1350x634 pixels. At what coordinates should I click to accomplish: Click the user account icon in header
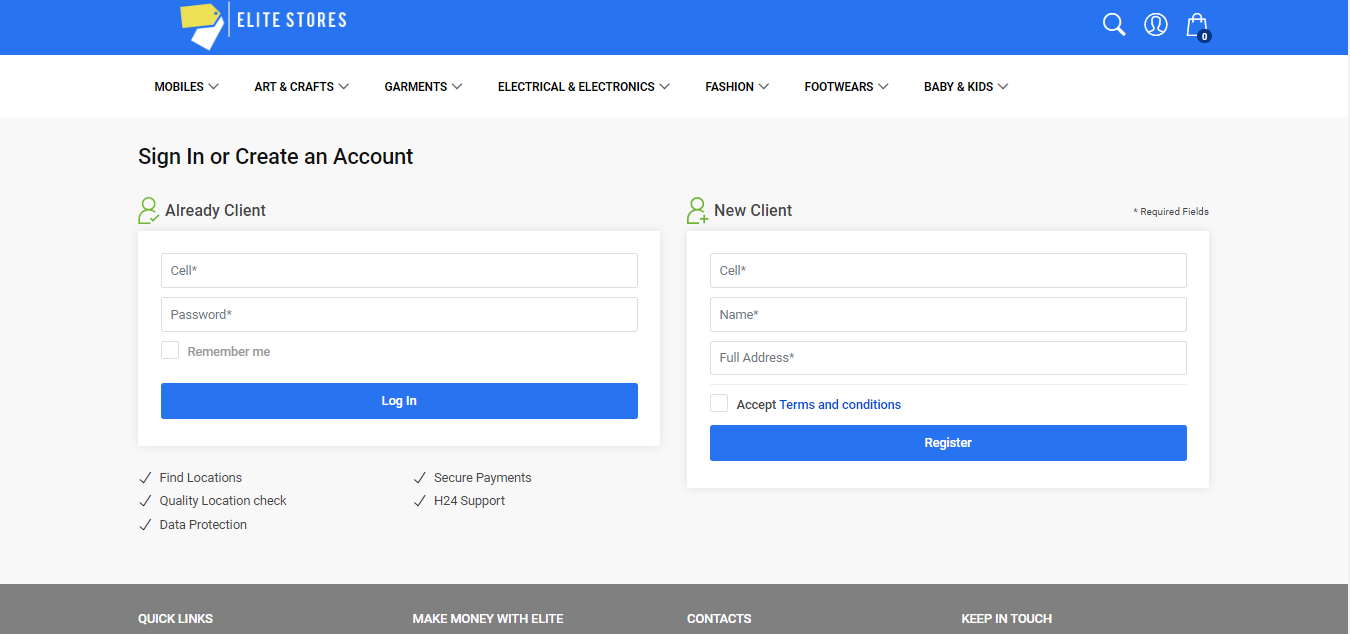(1156, 24)
